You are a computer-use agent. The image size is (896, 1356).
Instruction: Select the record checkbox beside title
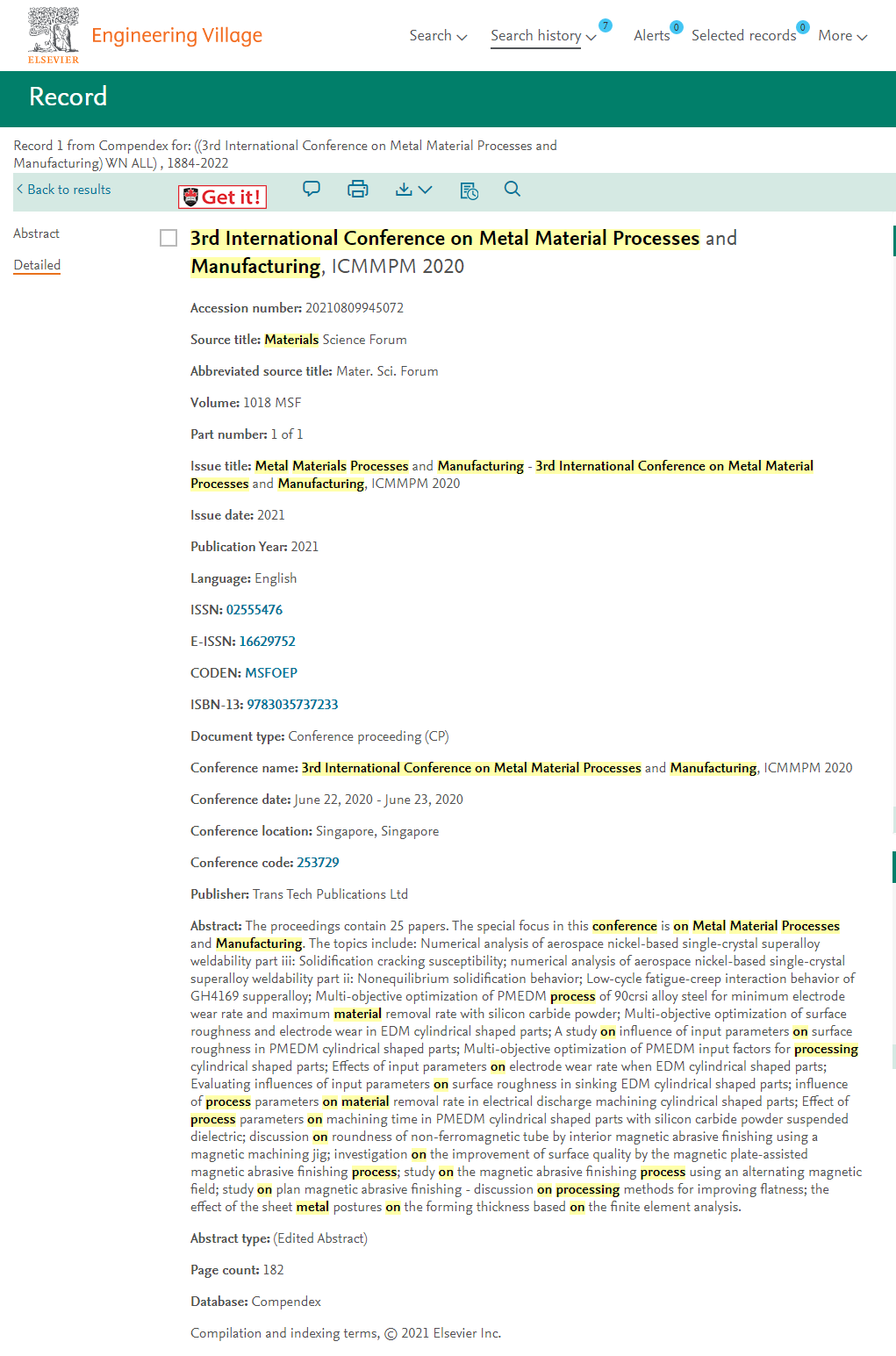(168, 238)
